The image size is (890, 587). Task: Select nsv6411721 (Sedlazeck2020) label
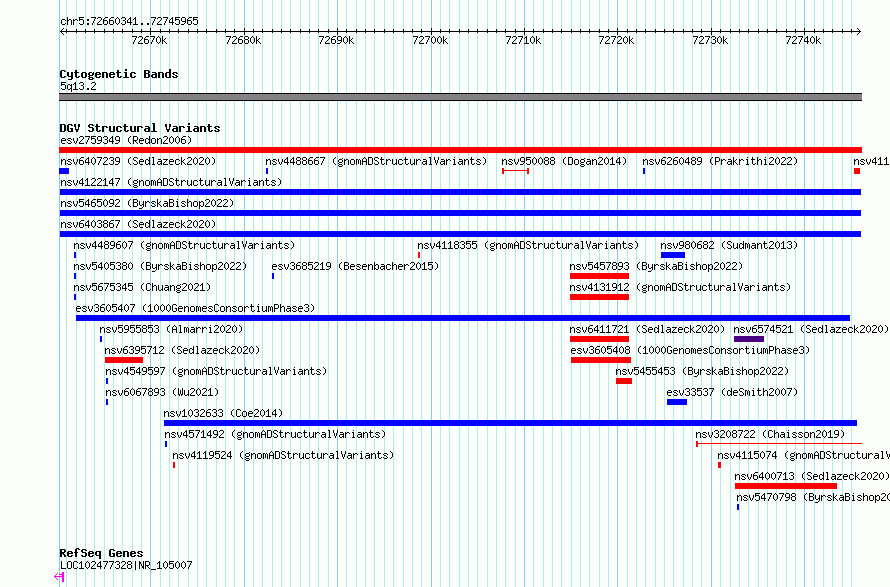coord(647,329)
